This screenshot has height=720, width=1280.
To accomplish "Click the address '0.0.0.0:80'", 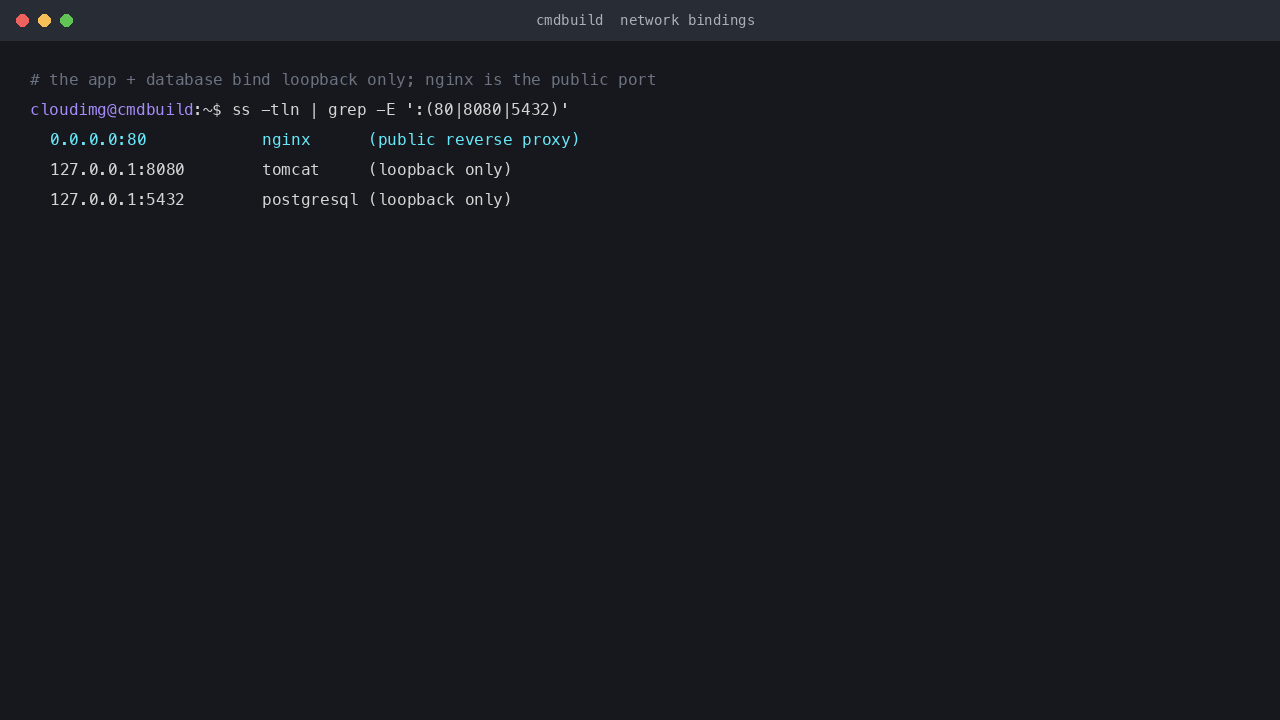I will [x=98, y=140].
